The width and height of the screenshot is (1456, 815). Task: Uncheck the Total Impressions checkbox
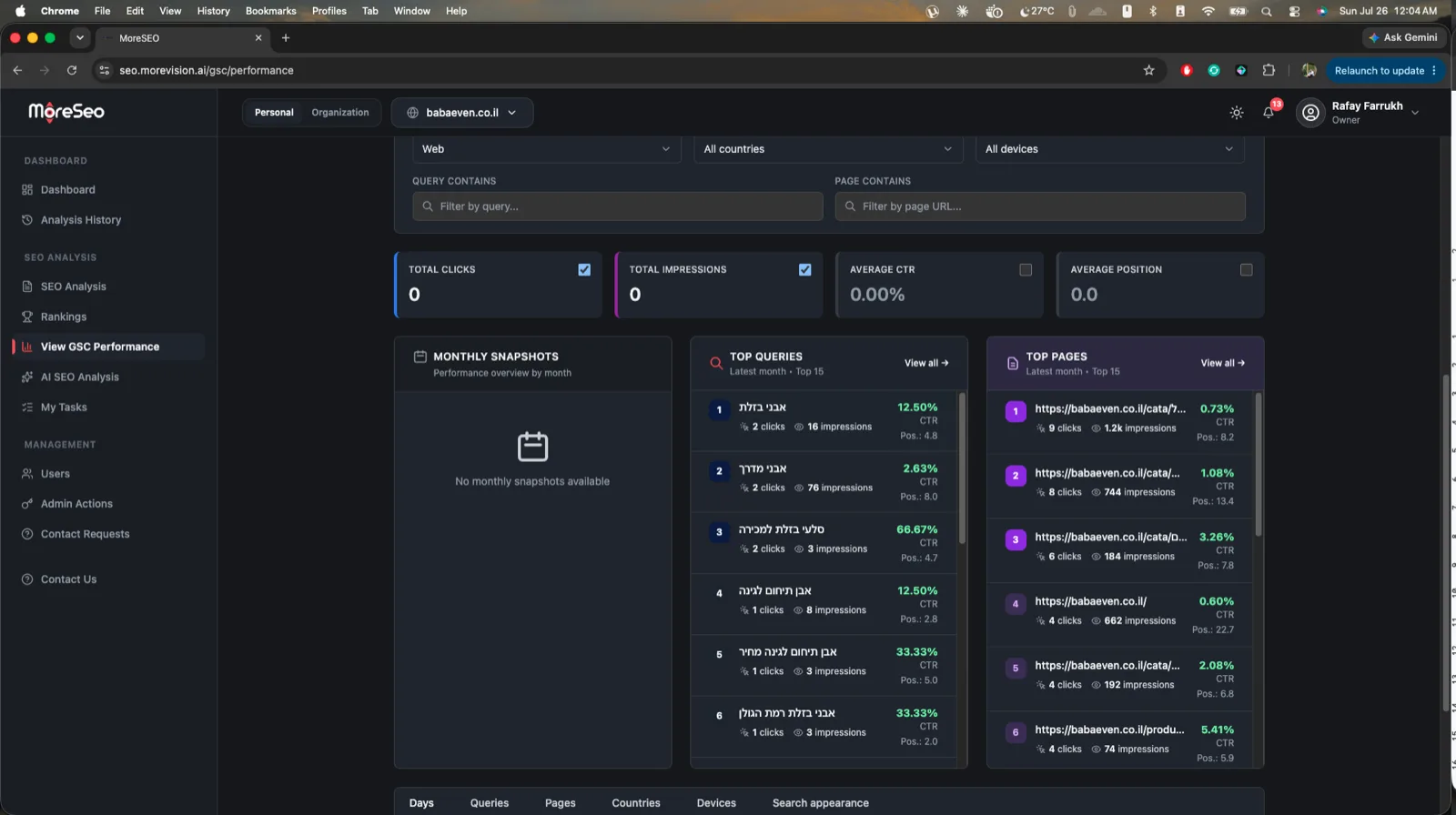click(x=804, y=269)
